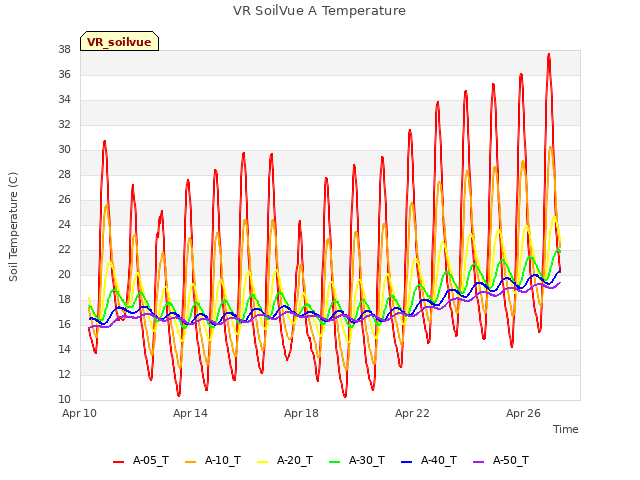Toggle the A-40_T legend entry
640x480 pixels.
429,460
